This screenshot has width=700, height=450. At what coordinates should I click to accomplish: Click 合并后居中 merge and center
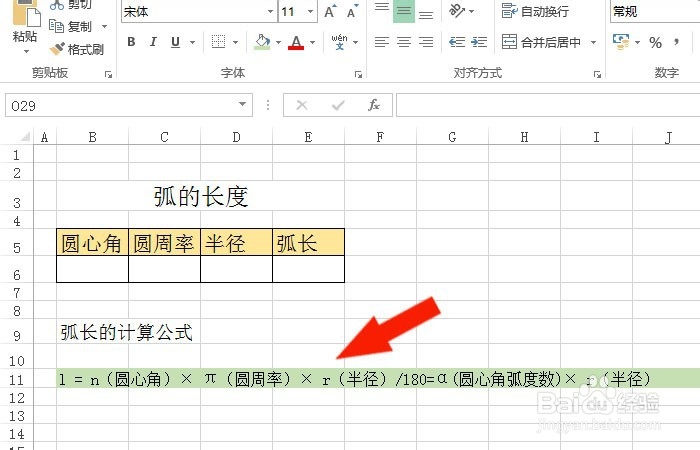pos(541,42)
